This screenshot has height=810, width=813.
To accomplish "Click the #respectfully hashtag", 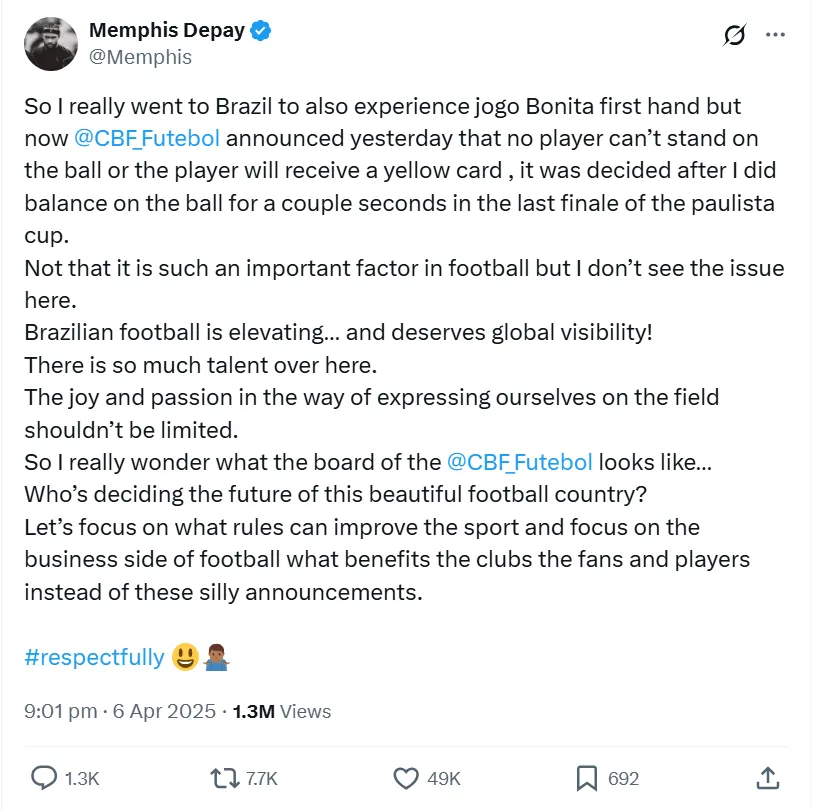I will pos(94,657).
